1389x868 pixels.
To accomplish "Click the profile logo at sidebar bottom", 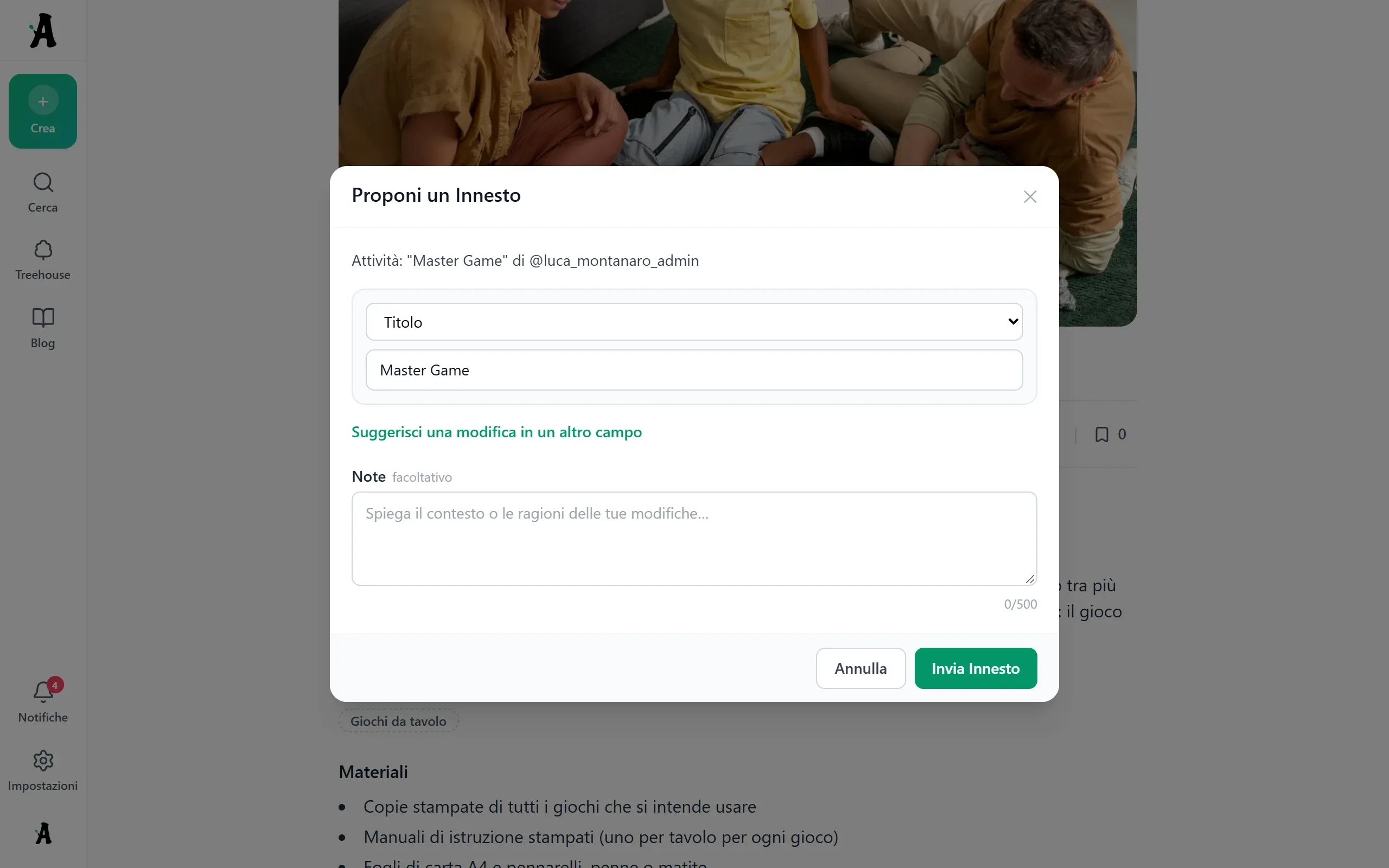I will (x=42, y=833).
